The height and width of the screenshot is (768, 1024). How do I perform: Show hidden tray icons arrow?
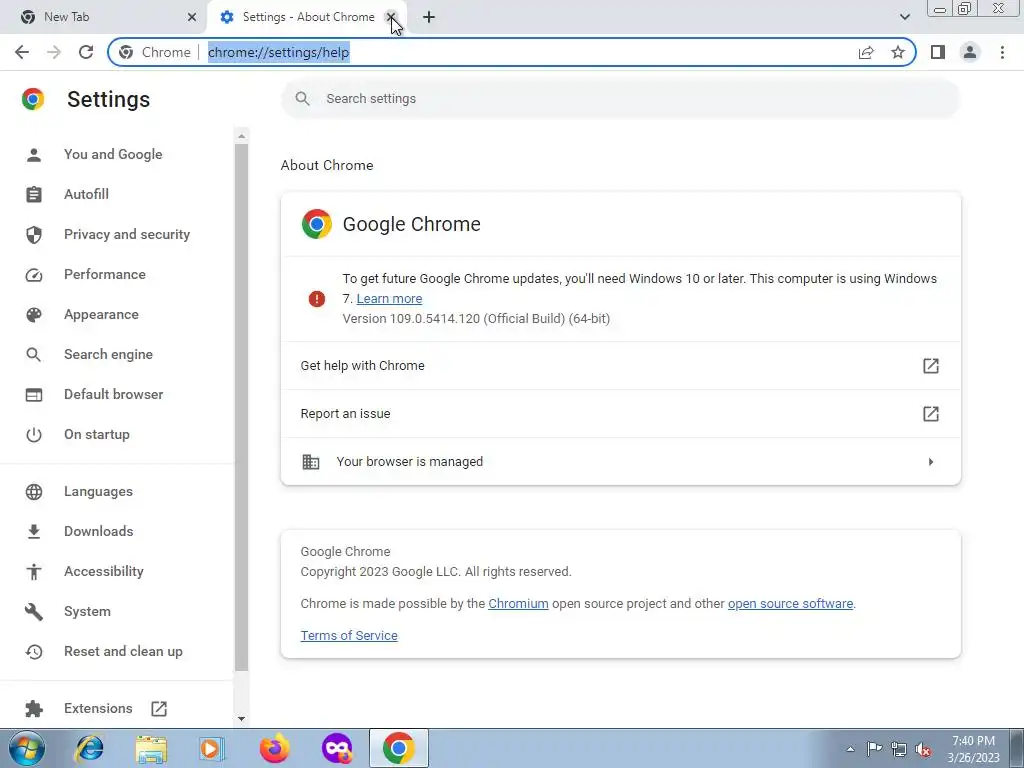point(850,749)
